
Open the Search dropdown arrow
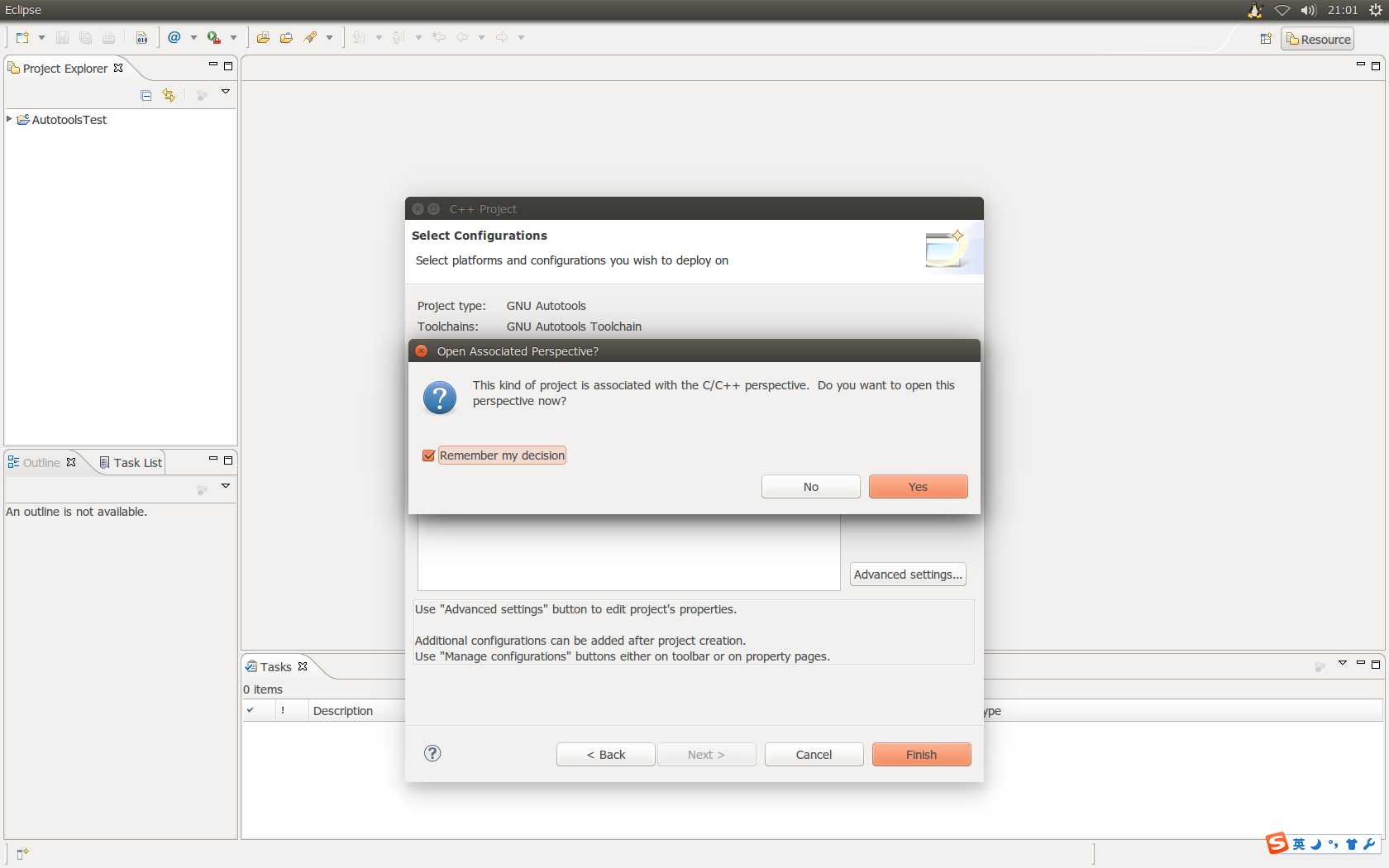(329, 37)
